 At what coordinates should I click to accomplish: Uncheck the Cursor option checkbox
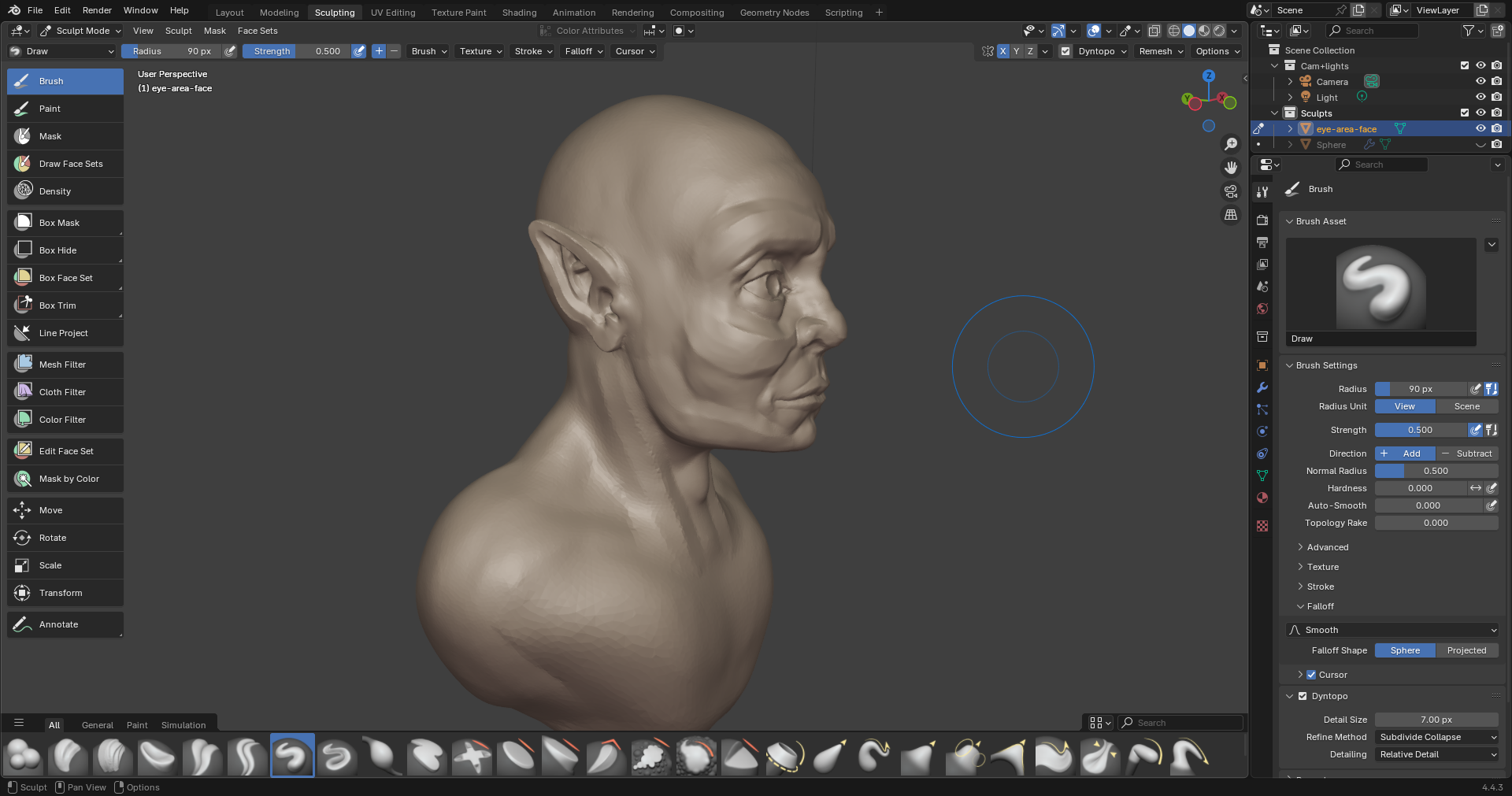1311,675
